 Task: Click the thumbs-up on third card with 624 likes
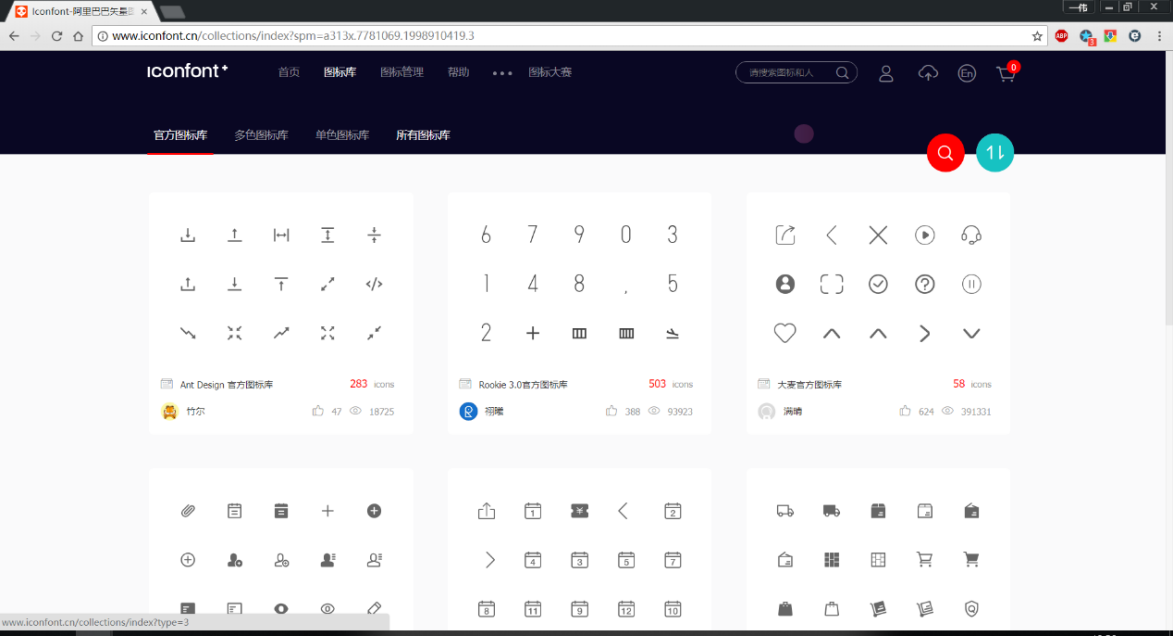[x=905, y=411]
